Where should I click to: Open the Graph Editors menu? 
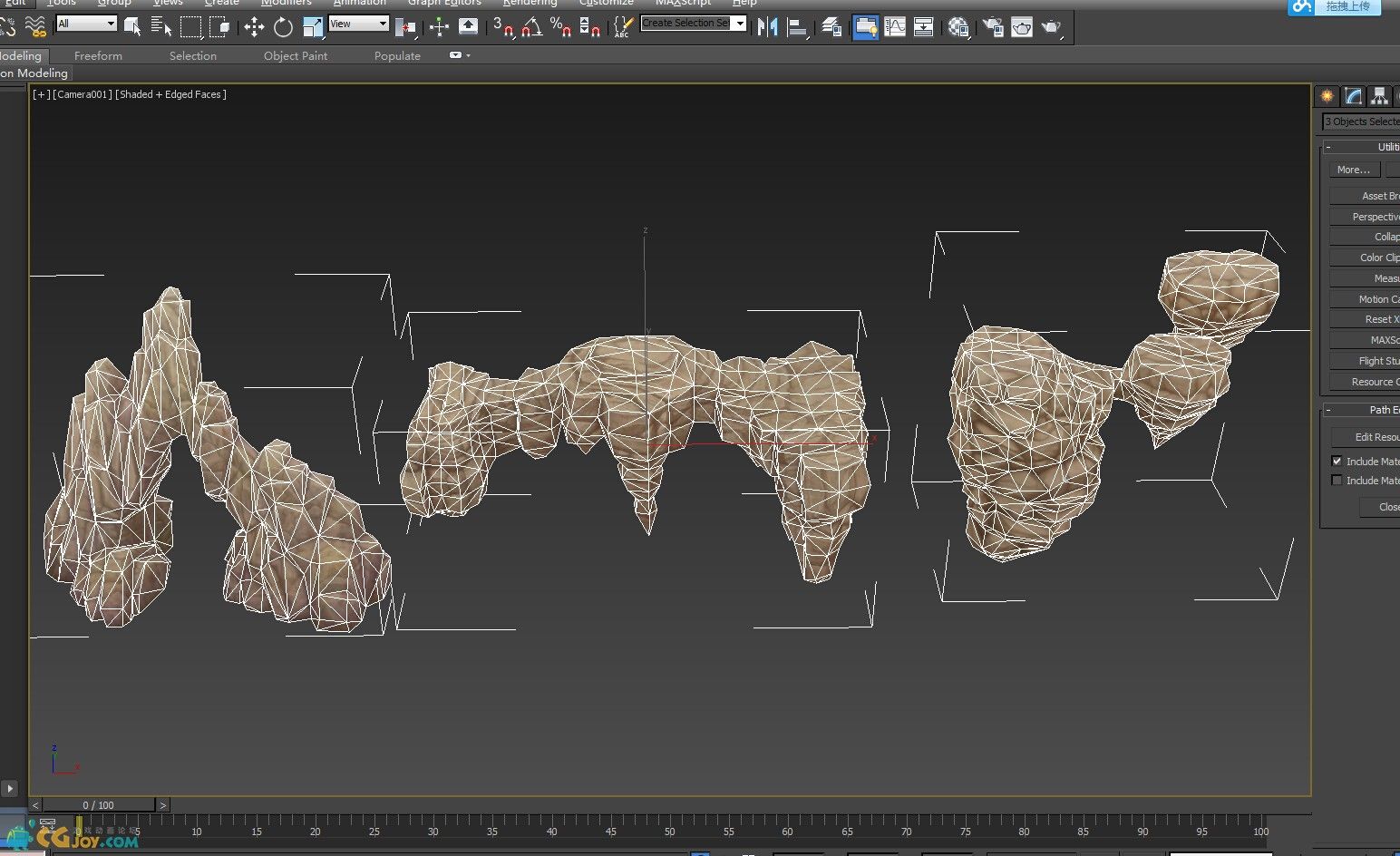click(444, 3)
